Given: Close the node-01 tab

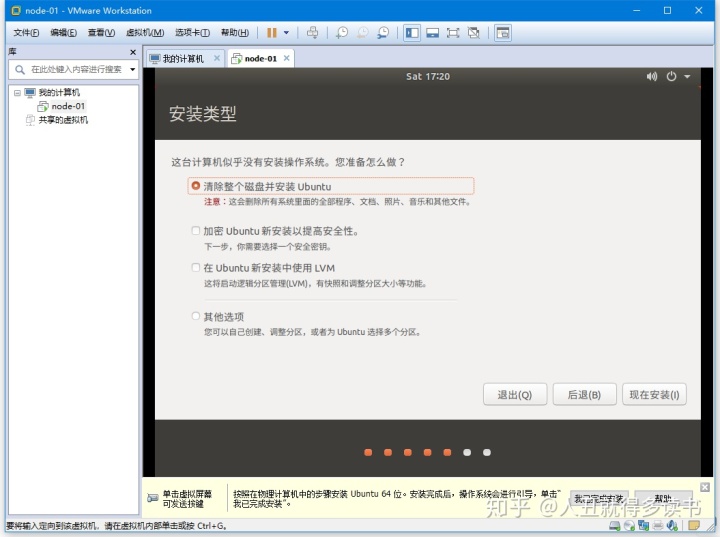Looking at the screenshot, I should pyautogui.click(x=287, y=58).
